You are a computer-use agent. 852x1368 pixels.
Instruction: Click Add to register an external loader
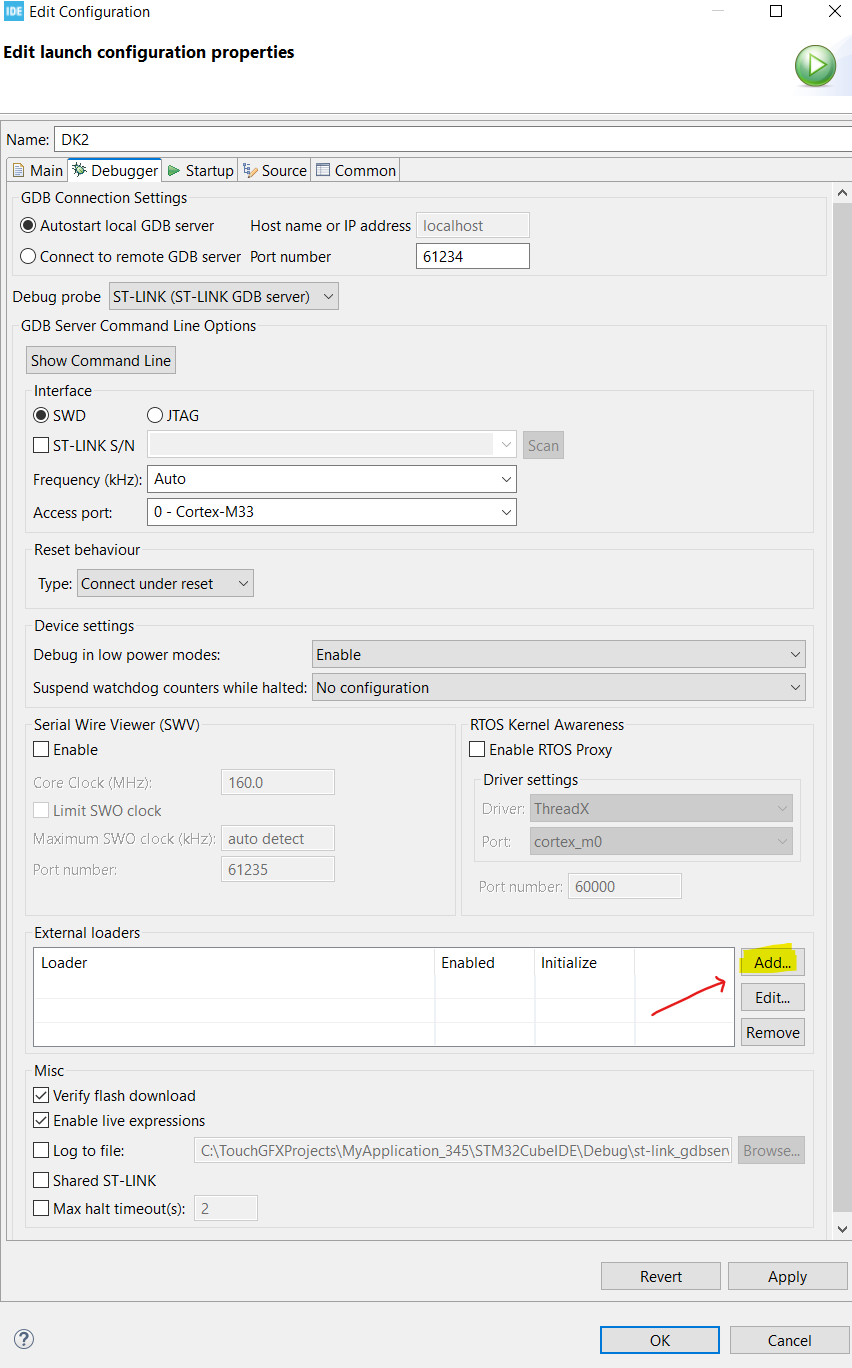point(771,962)
